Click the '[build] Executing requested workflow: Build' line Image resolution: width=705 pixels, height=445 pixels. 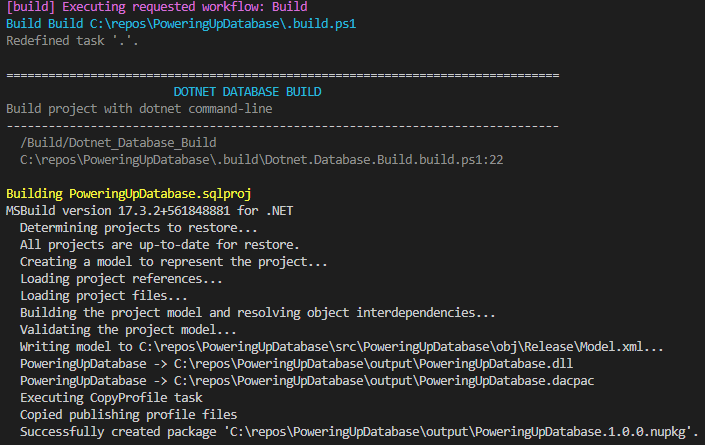click(157, 7)
